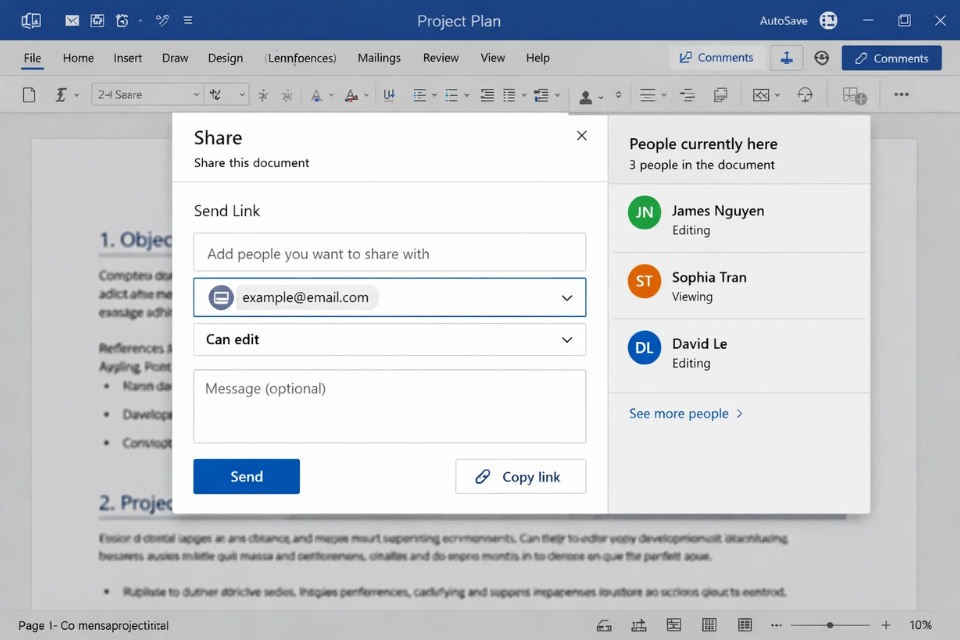Click the mail envelope icon in title bar
960x640 pixels.
pos(72,20)
